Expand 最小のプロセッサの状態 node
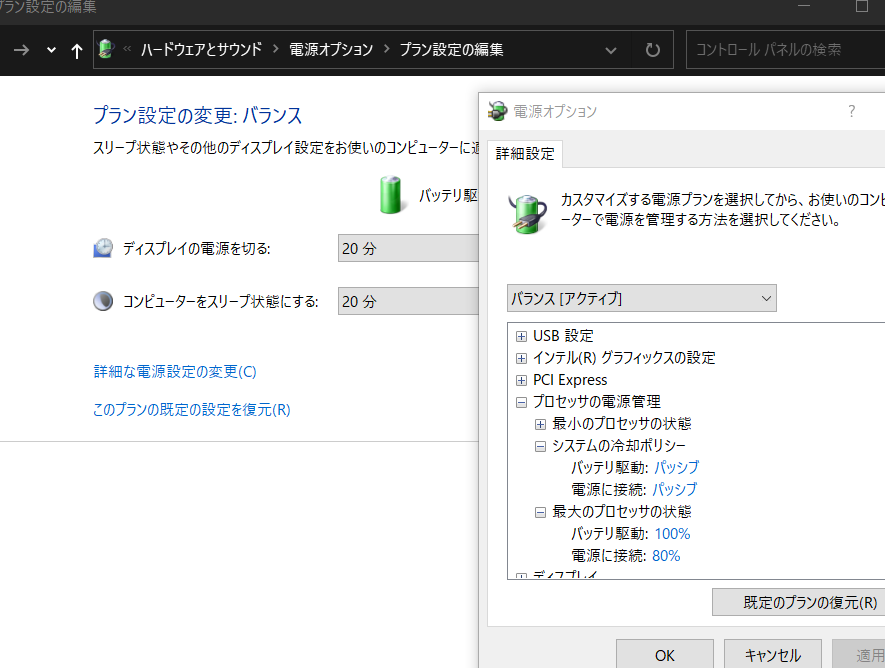 tap(541, 425)
